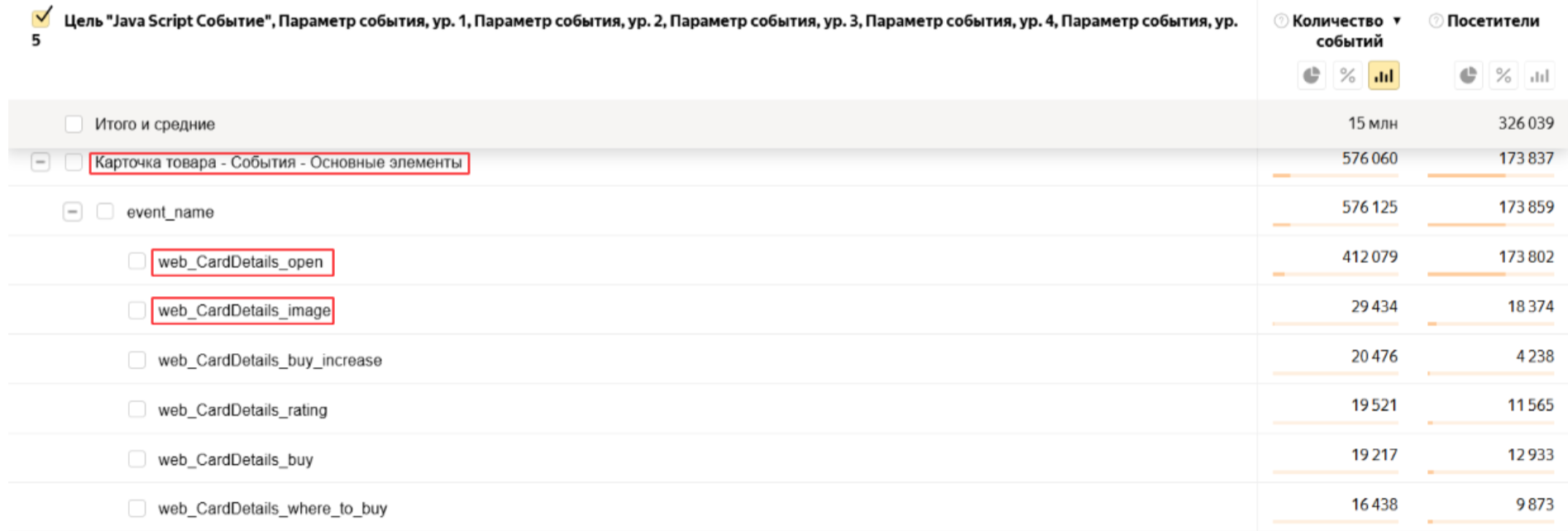Switch Посетители column to pie chart
Image resolution: width=1568 pixels, height=531 pixels.
[1468, 76]
